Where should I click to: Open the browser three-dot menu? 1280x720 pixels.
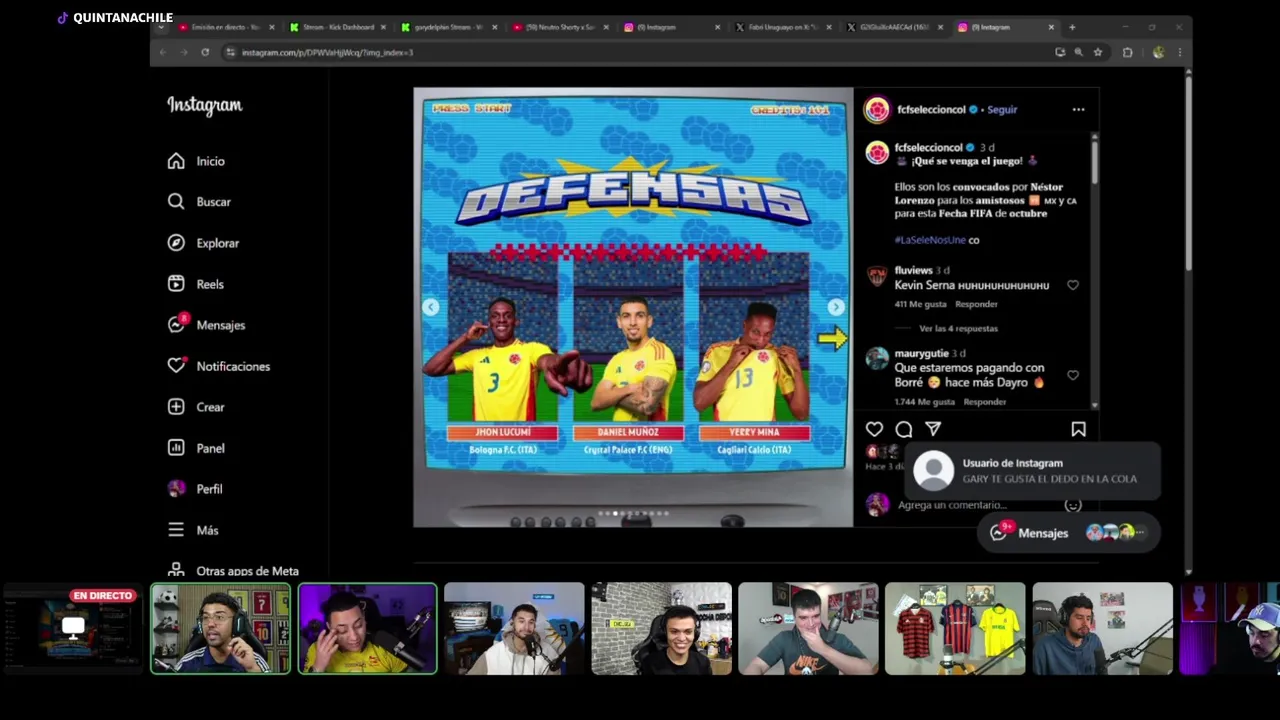pyautogui.click(x=1179, y=52)
